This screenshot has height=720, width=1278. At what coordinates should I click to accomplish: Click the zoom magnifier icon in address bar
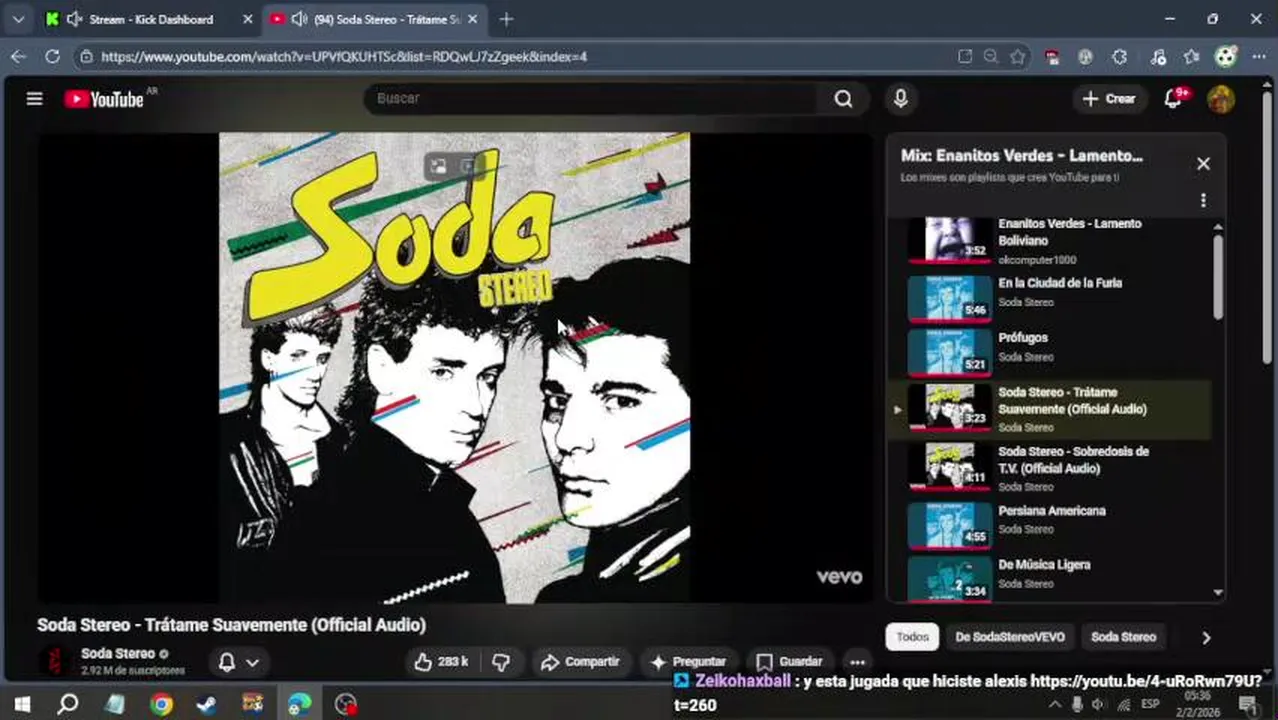990,57
